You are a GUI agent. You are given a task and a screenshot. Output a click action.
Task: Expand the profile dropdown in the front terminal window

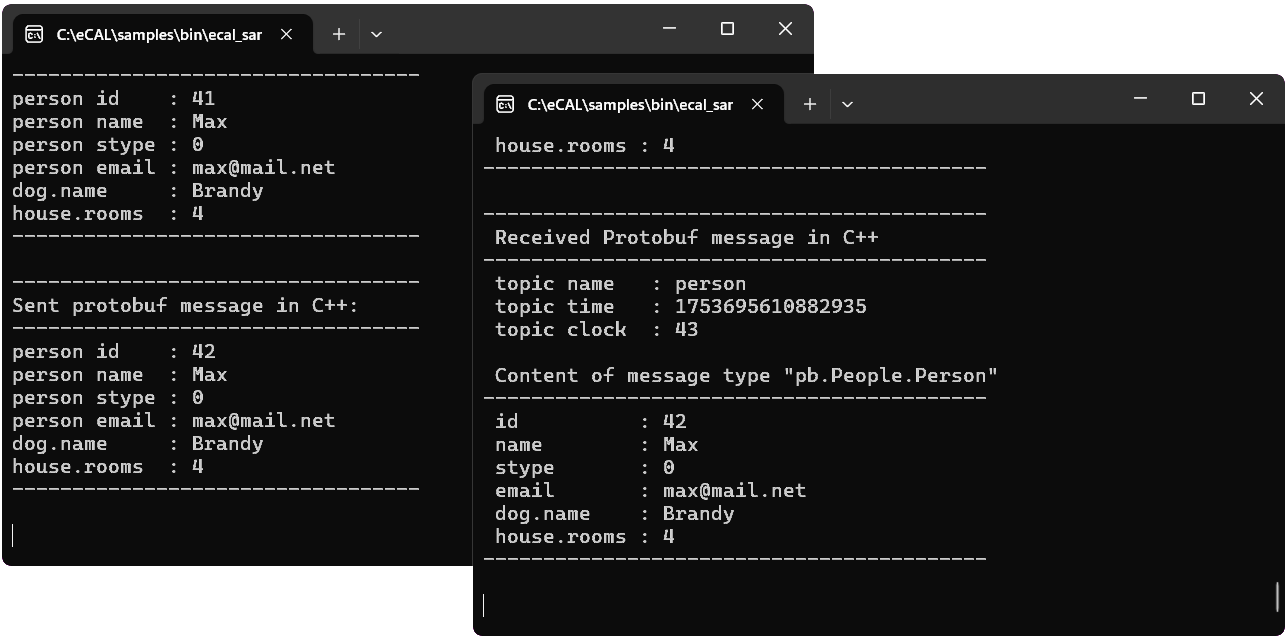tap(847, 104)
